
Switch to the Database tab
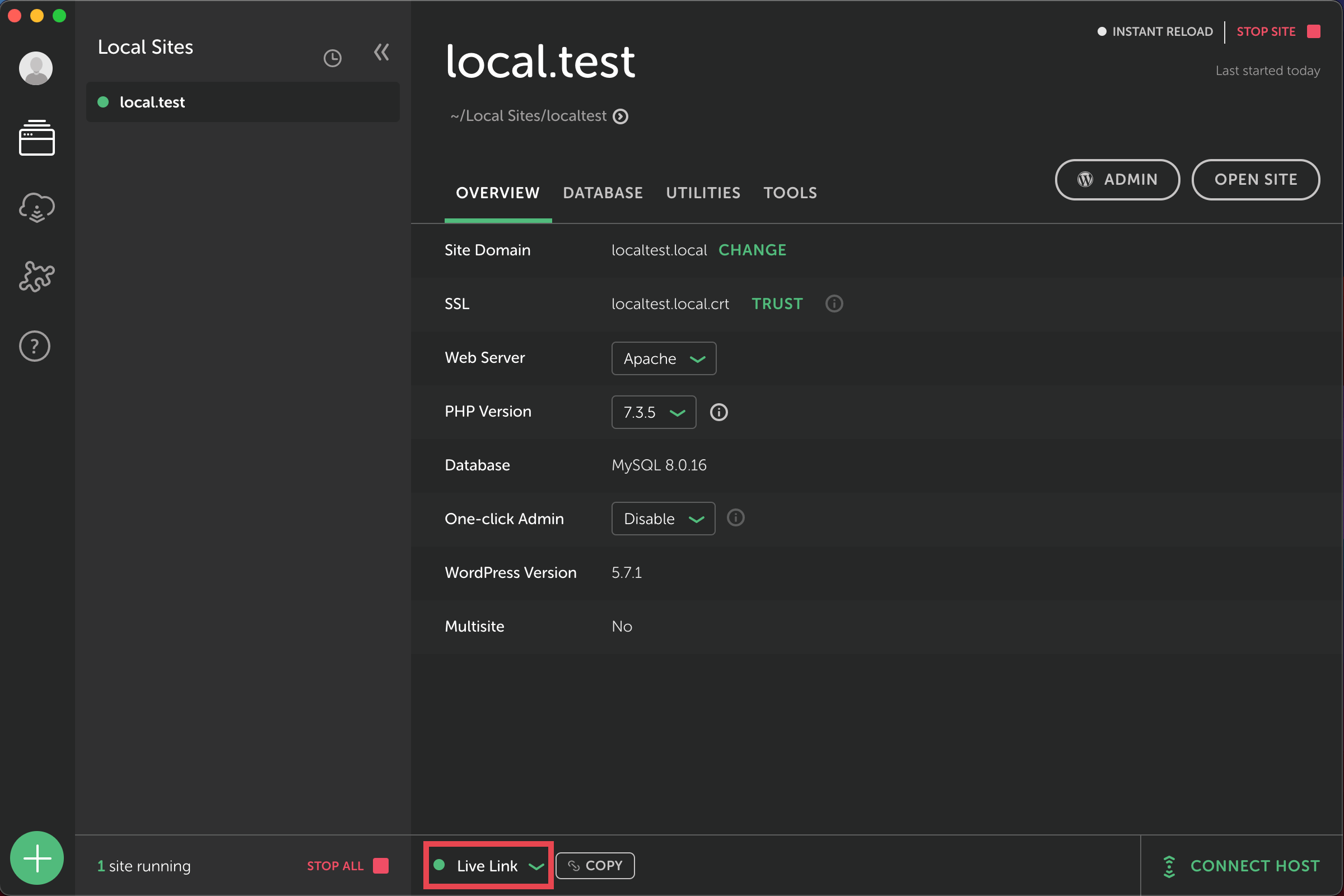click(603, 193)
